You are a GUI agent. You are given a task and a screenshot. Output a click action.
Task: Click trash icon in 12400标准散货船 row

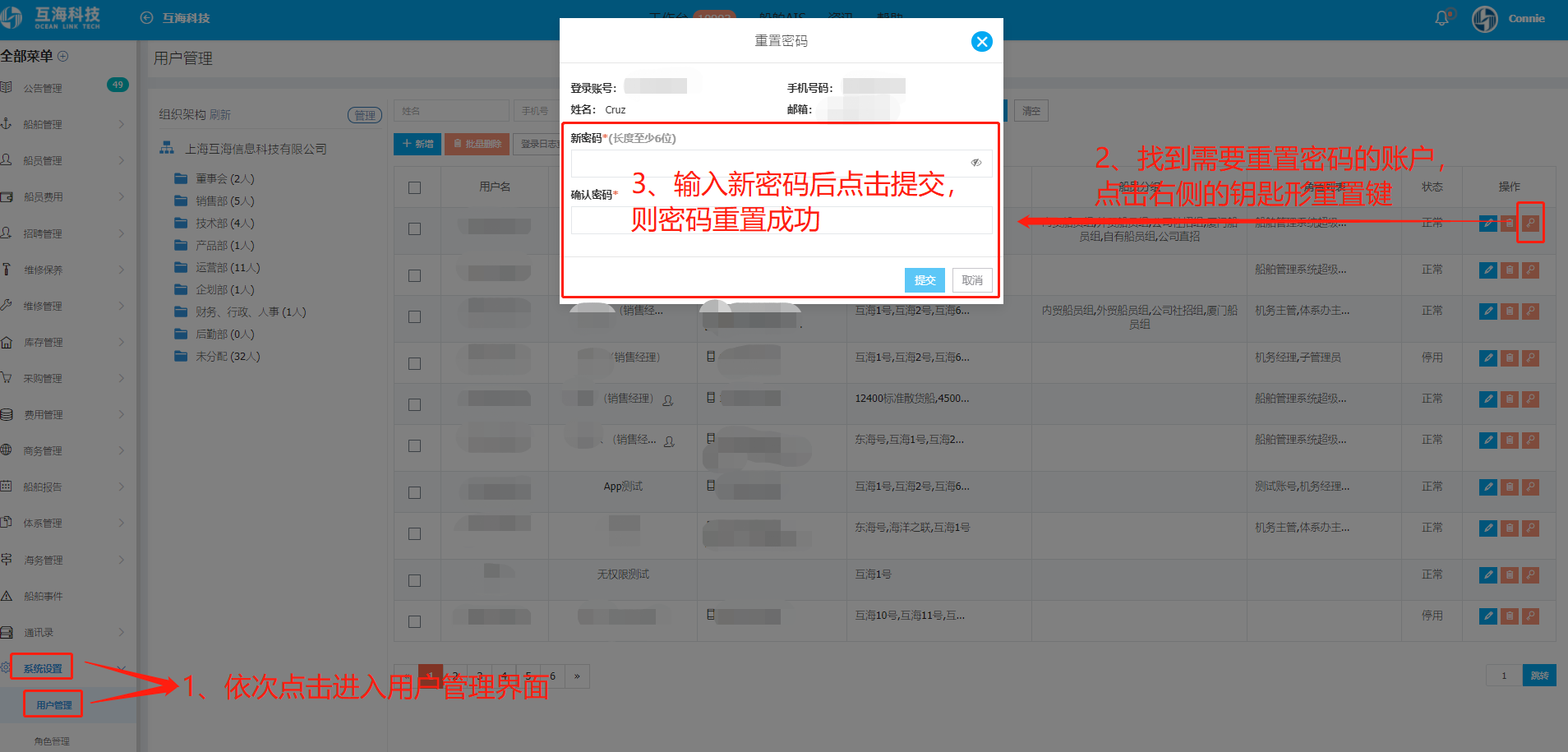click(x=1509, y=399)
